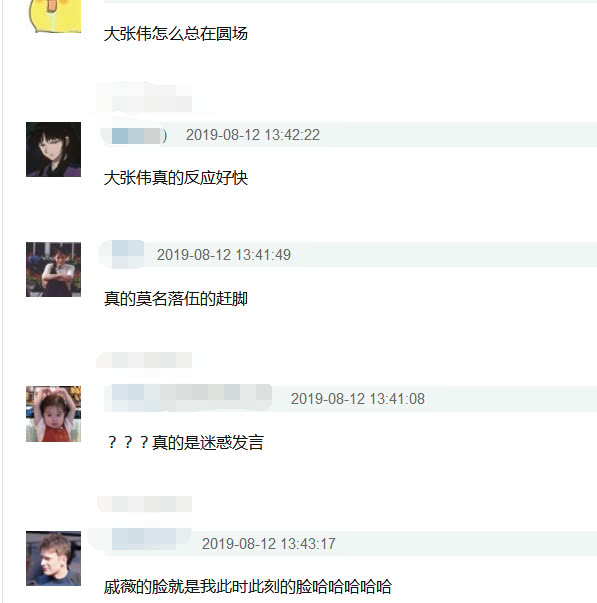Viewport: 597px width, 603px height.
Task: Click the timestamp 2019-08-12 13:42:22
Action: tap(253, 135)
